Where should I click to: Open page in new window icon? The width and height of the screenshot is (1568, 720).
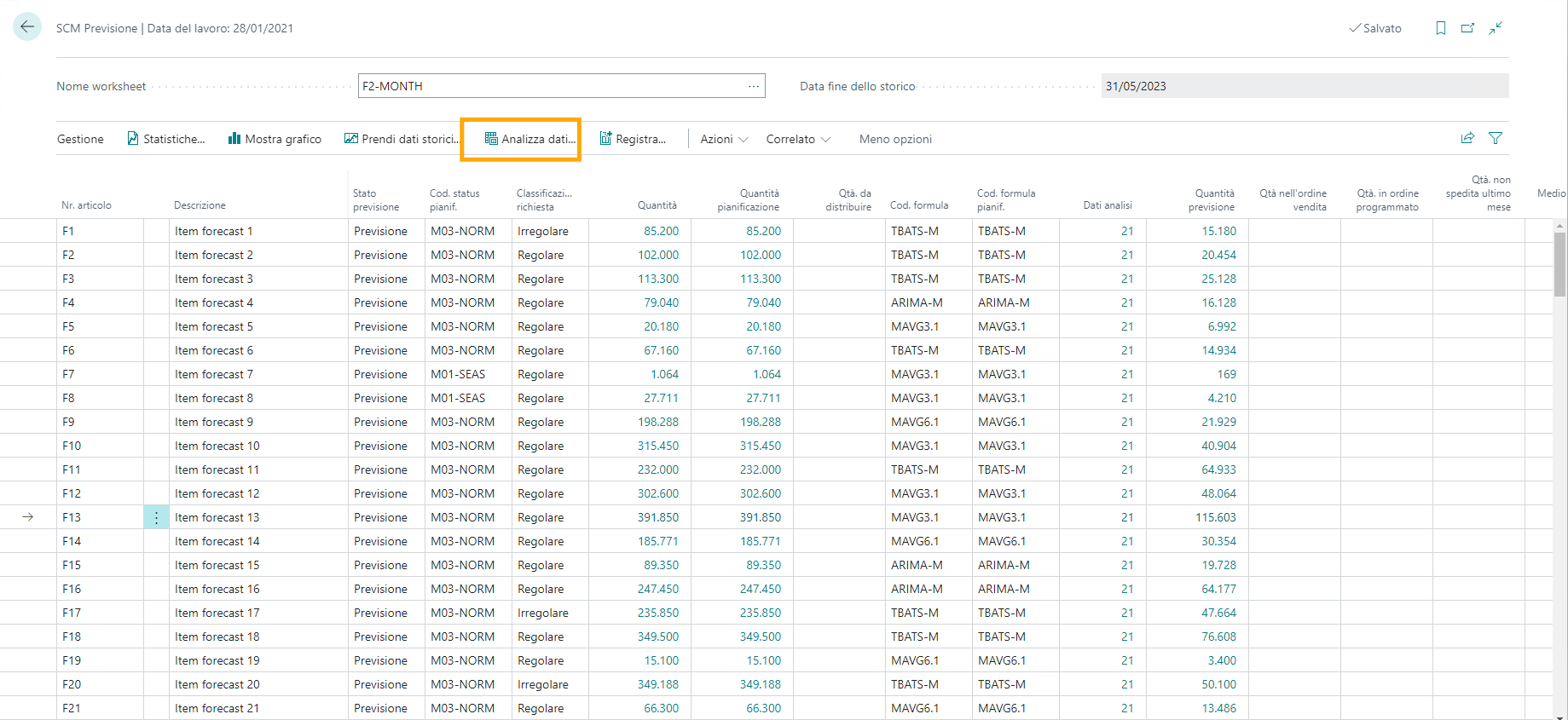[1467, 28]
